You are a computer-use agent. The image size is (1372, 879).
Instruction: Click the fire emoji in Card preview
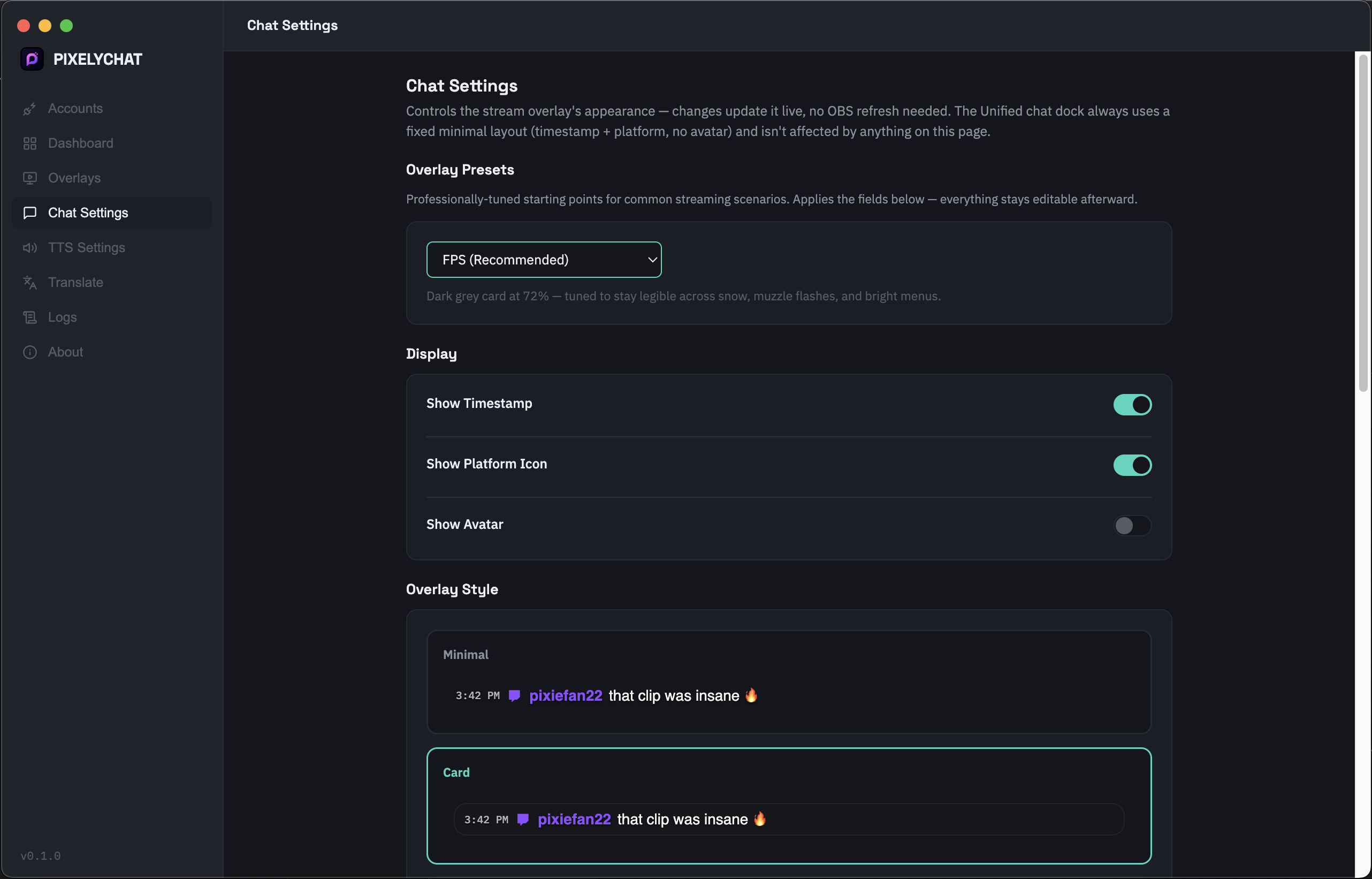coord(760,819)
